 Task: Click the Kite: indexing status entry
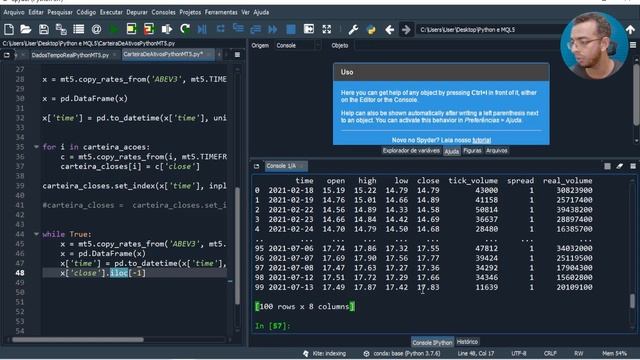coord(324,353)
